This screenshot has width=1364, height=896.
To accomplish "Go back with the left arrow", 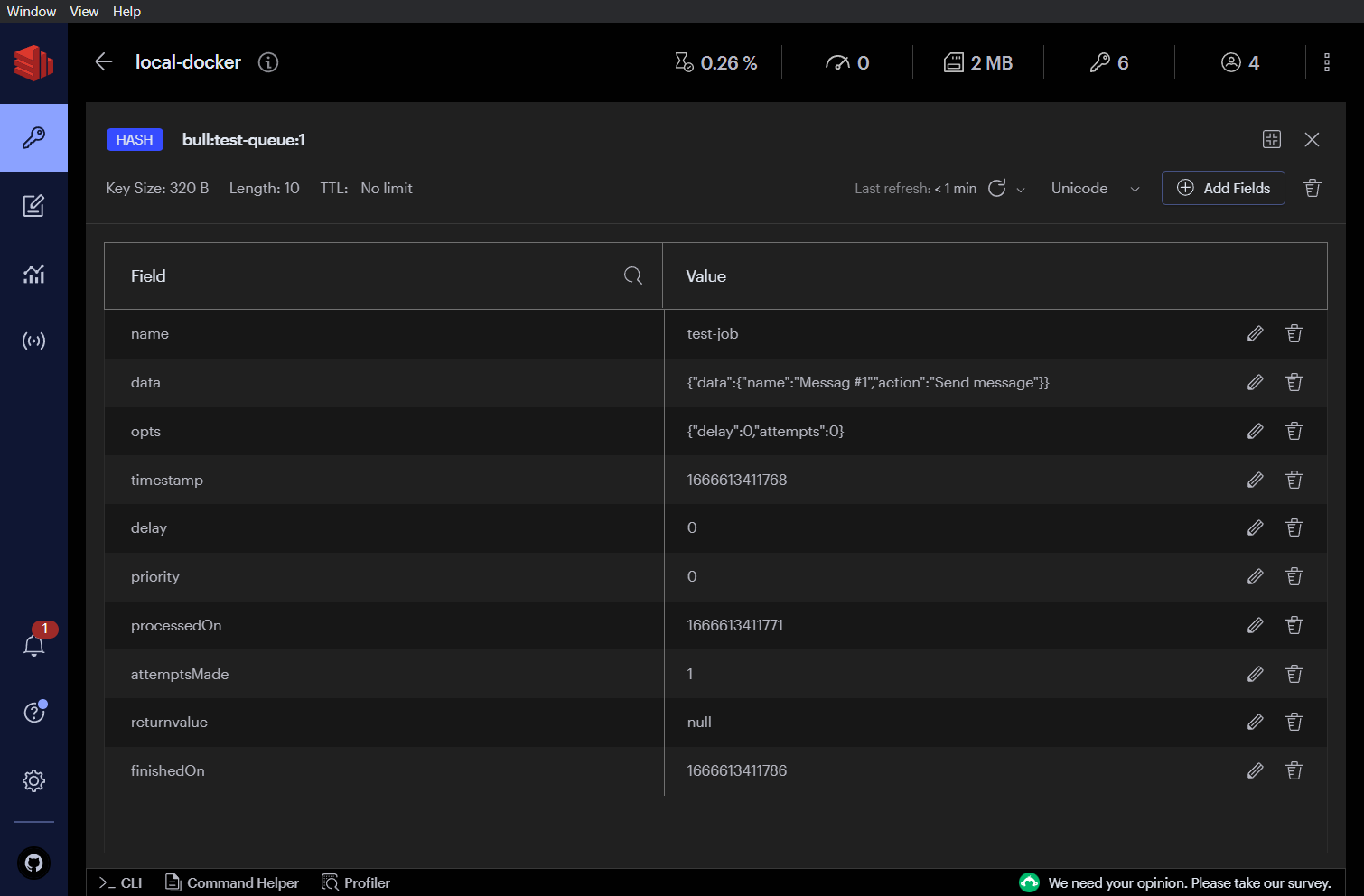I will [x=104, y=61].
